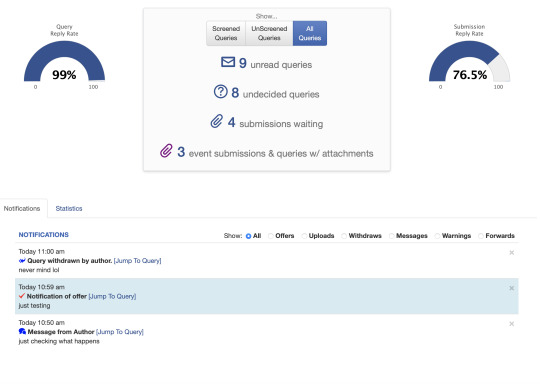540x384 pixels.
Task: Select the Warnings filter radio button
Action: [x=437, y=236]
